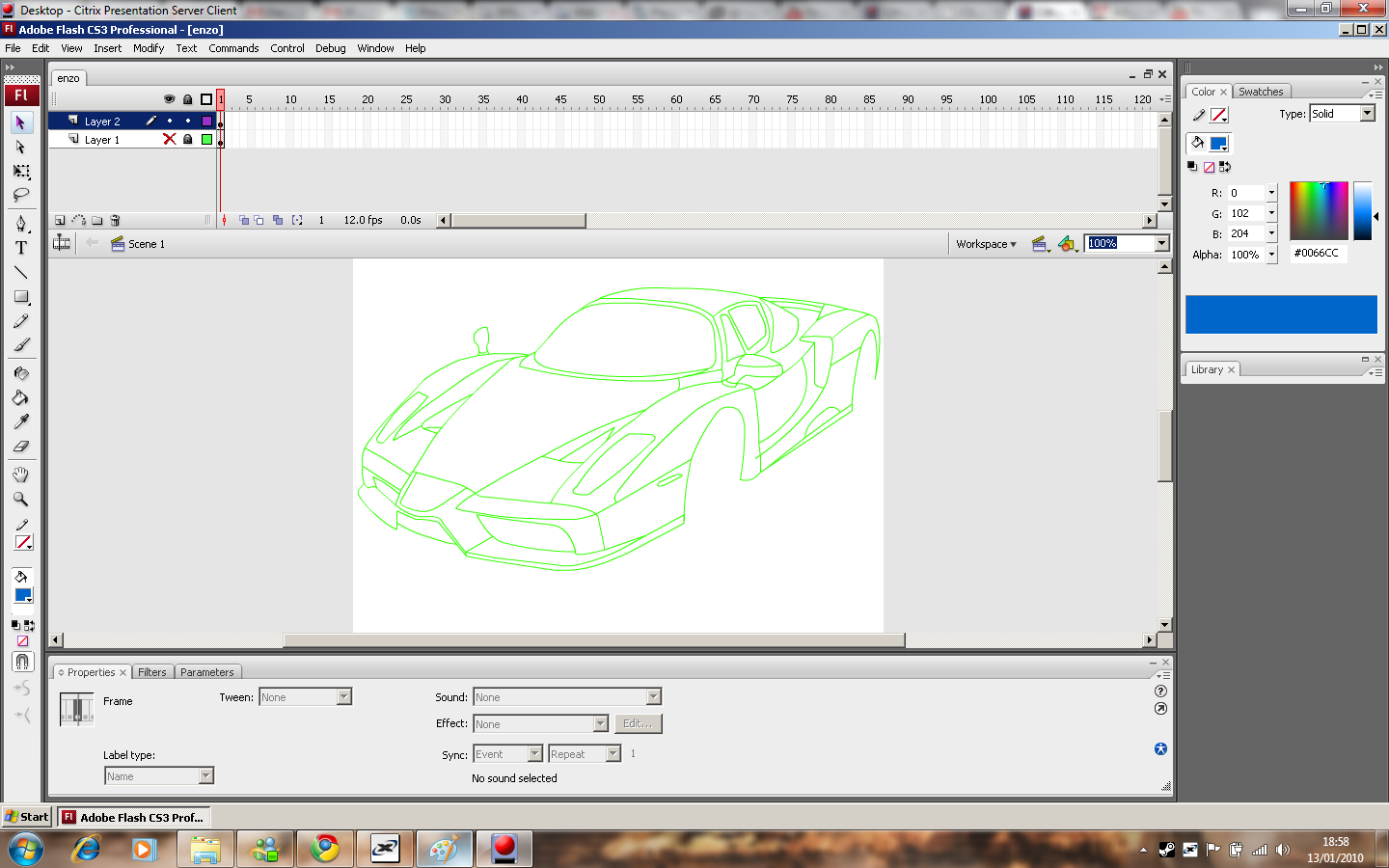Open the Alpha value slider arrow
Viewport: 1389px width, 868px height.
click(x=1271, y=255)
